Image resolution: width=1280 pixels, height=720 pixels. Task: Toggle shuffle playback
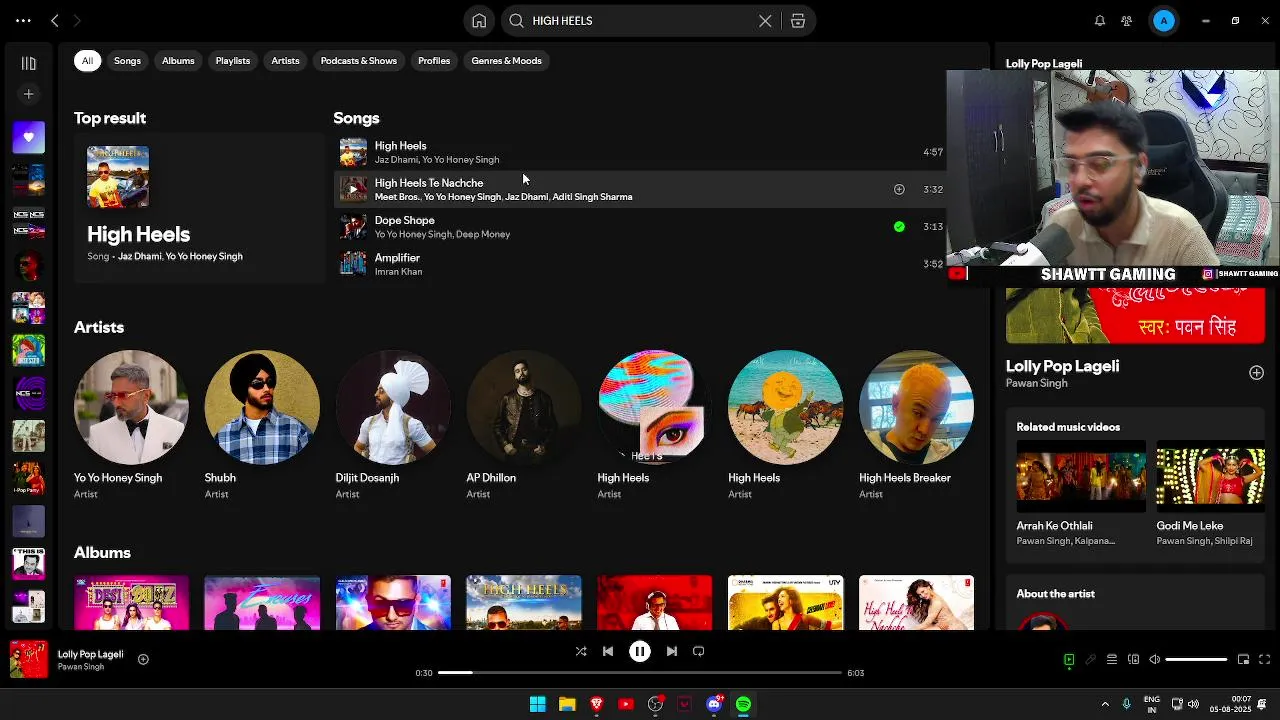point(581,651)
